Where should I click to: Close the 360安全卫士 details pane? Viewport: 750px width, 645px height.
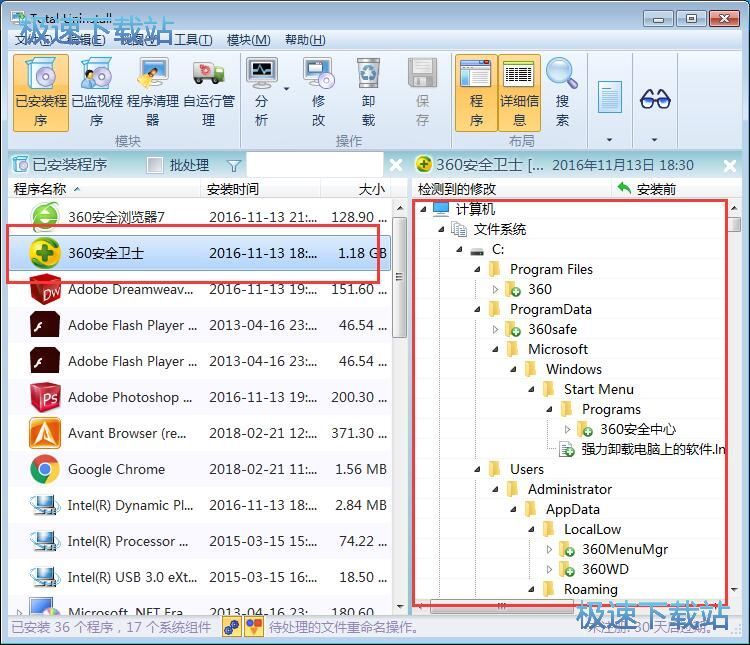click(730, 166)
